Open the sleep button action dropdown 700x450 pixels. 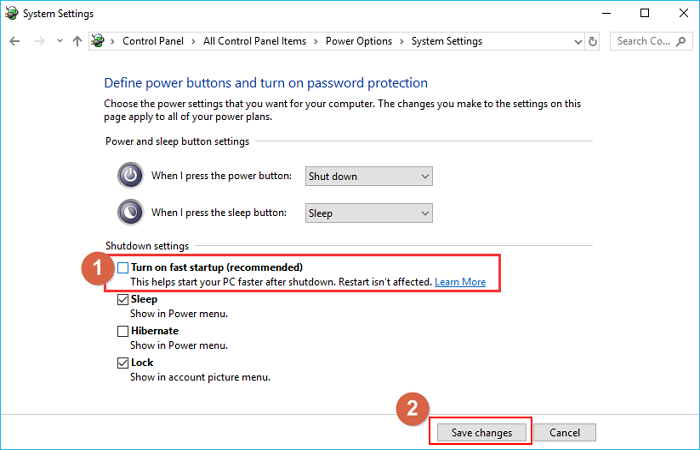(x=368, y=213)
